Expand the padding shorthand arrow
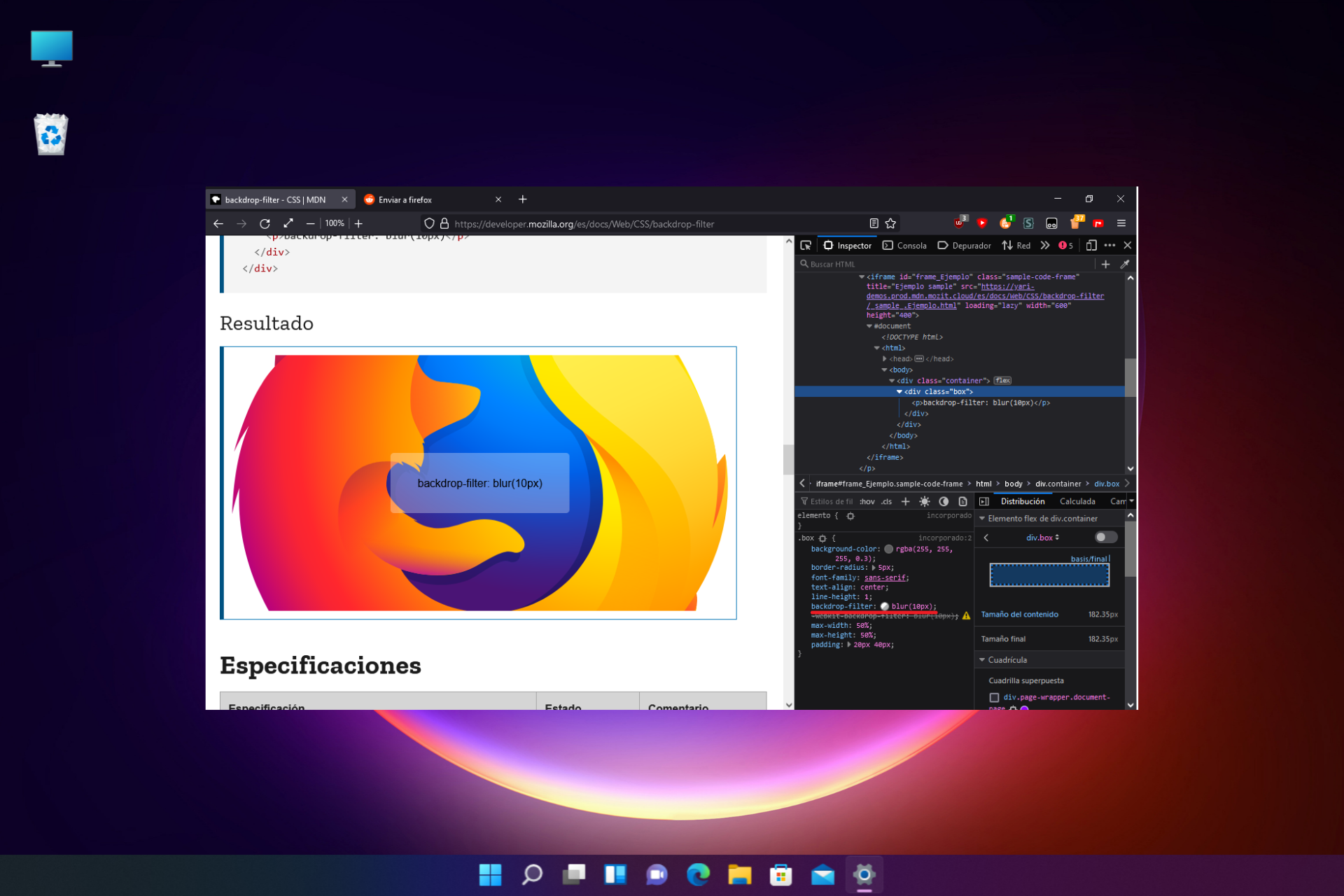The width and height of the screenshot is (1344, 896). point(849,645)
